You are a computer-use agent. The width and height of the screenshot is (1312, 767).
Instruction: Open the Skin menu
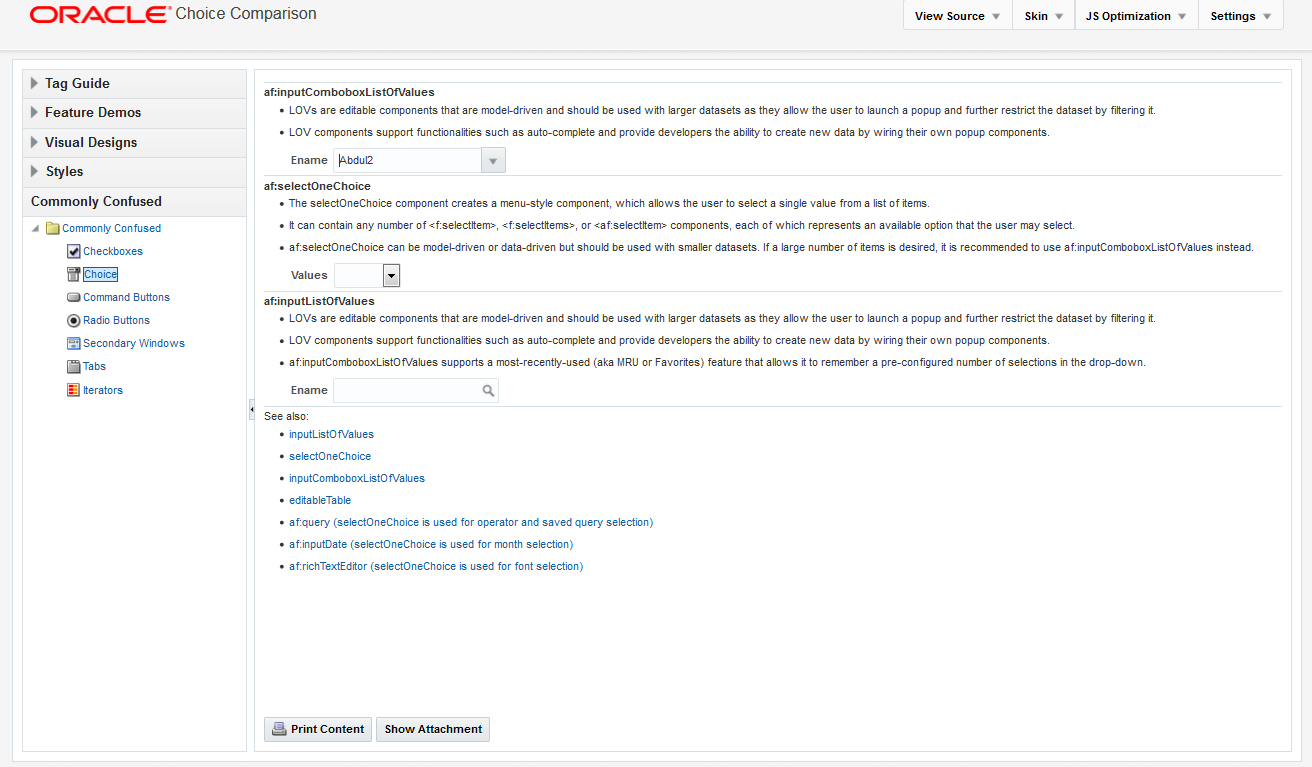(1043, 16)
